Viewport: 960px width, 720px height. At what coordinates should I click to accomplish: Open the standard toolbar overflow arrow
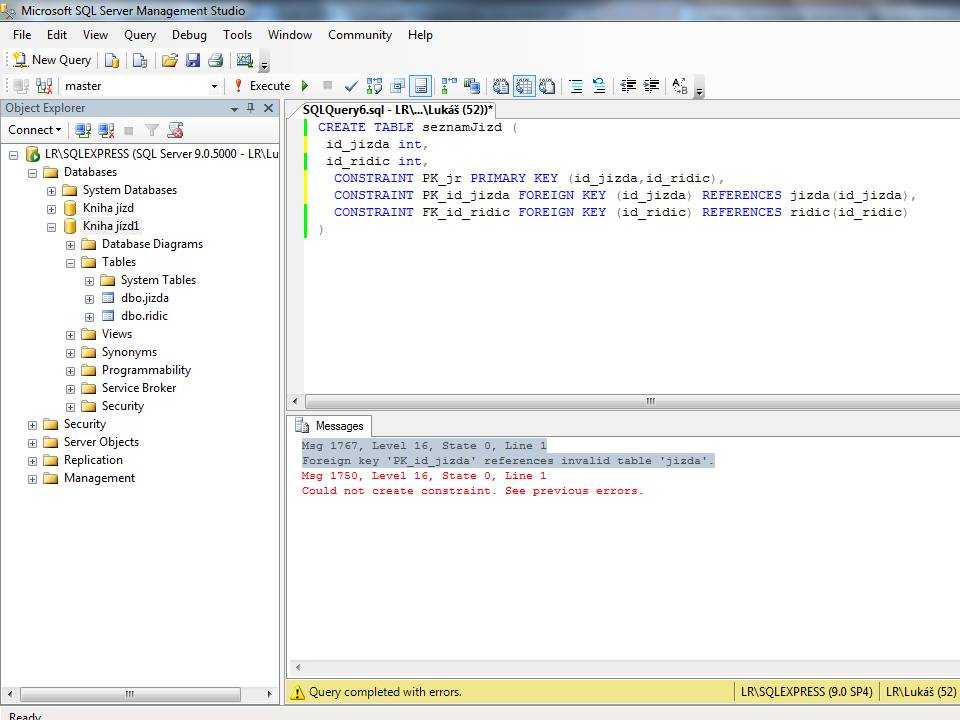pos(264,64)
